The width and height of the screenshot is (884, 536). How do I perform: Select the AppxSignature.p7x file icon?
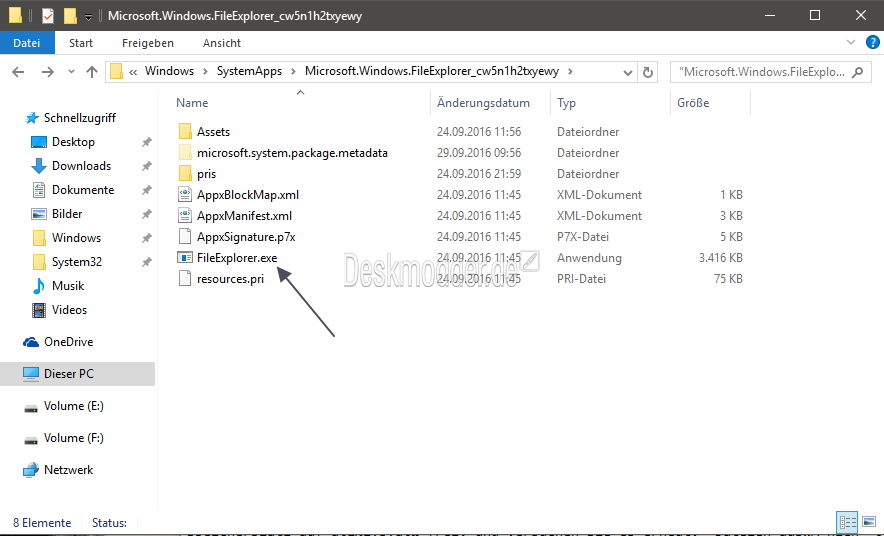coord(185,237)
